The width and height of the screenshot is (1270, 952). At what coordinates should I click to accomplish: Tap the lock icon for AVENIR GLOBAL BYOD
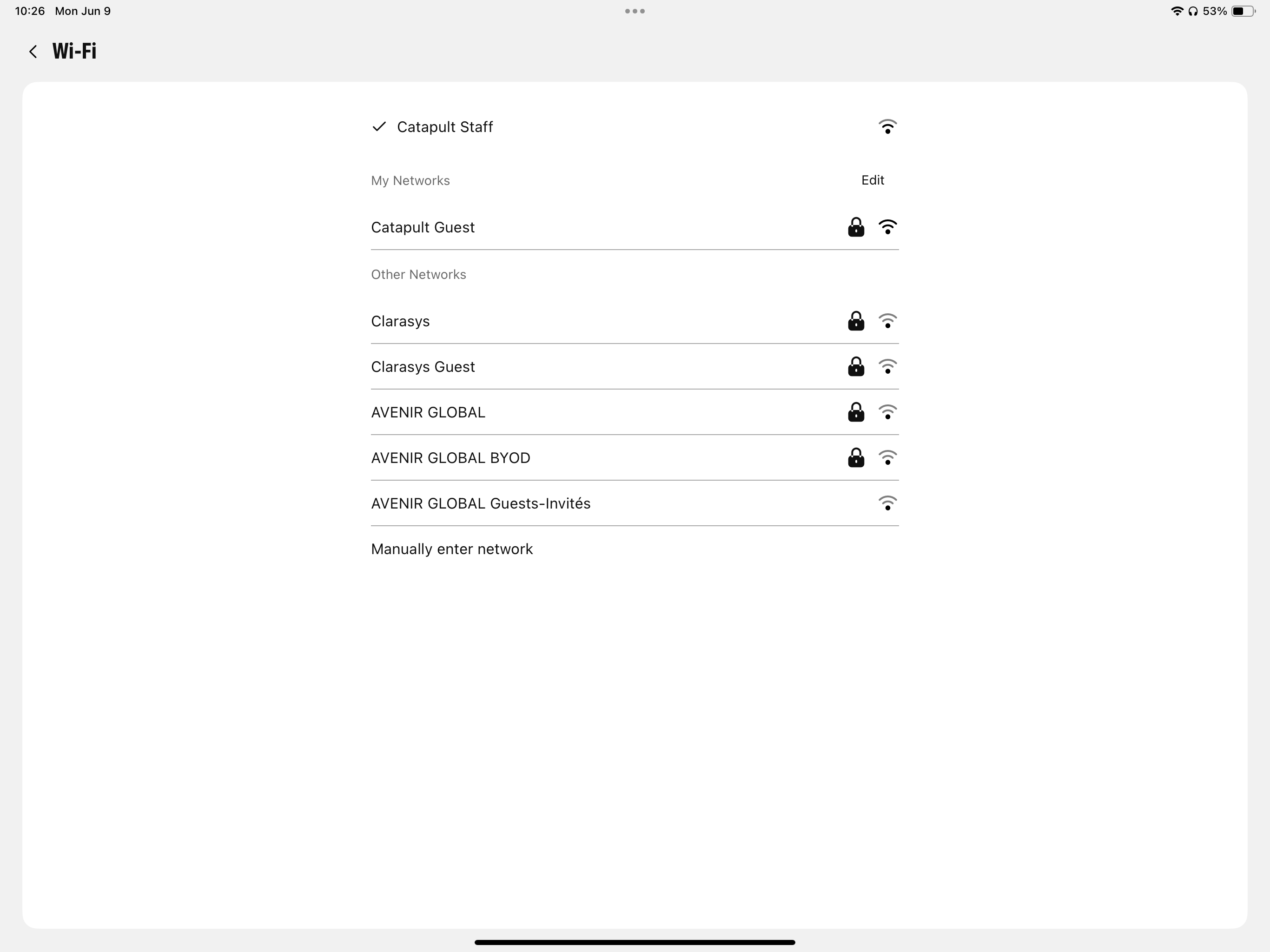856,457
